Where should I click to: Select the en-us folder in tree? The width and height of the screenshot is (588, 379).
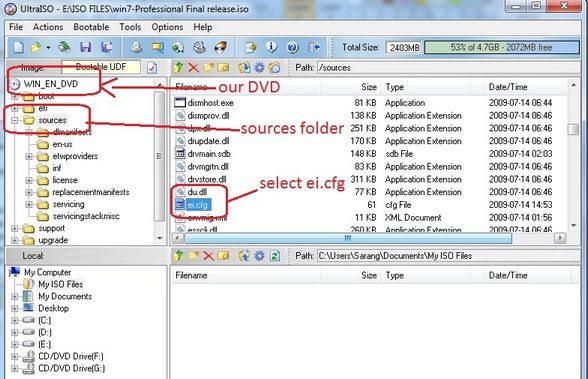click(x=62, y=144)
